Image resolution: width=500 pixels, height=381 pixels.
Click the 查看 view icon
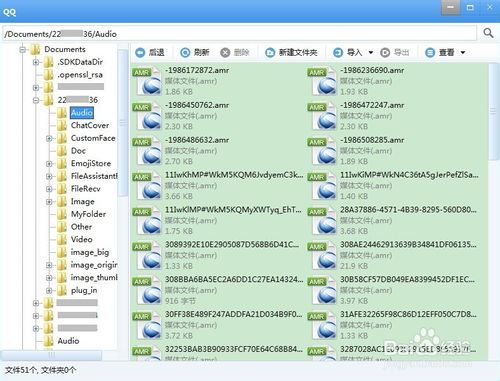tap(430, 52)
